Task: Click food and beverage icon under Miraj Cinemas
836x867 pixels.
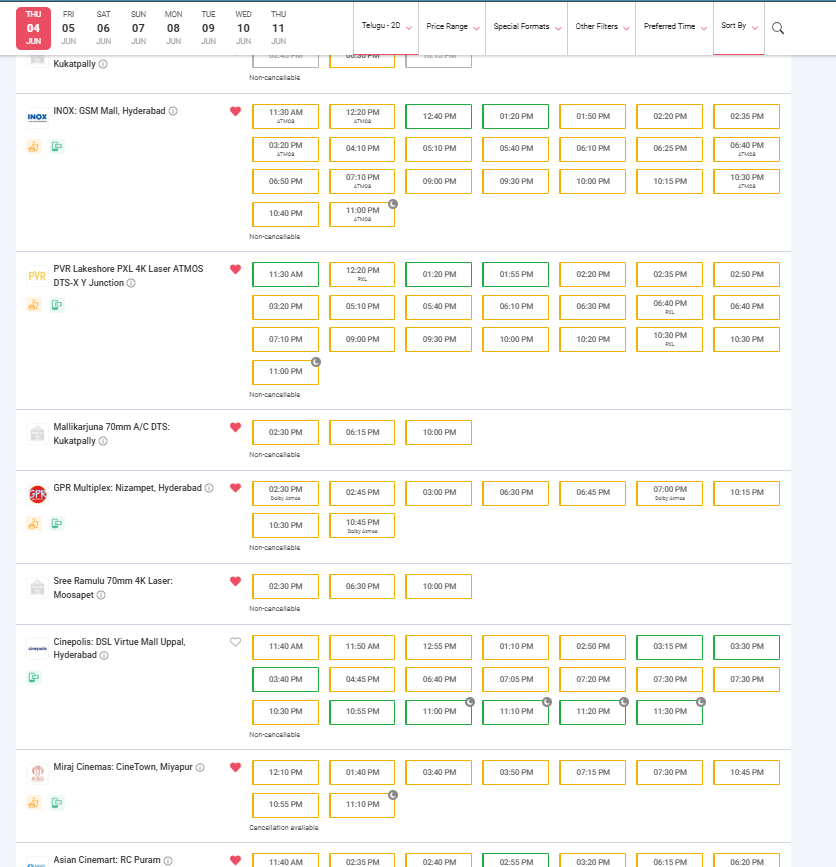Action: click(34, 802)
